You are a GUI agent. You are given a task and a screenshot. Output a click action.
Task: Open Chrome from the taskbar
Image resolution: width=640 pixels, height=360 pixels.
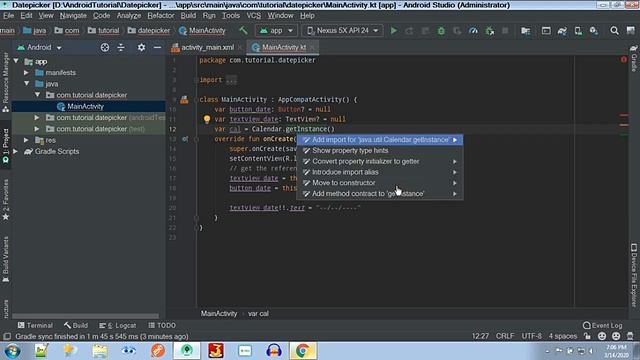[303, 351]
